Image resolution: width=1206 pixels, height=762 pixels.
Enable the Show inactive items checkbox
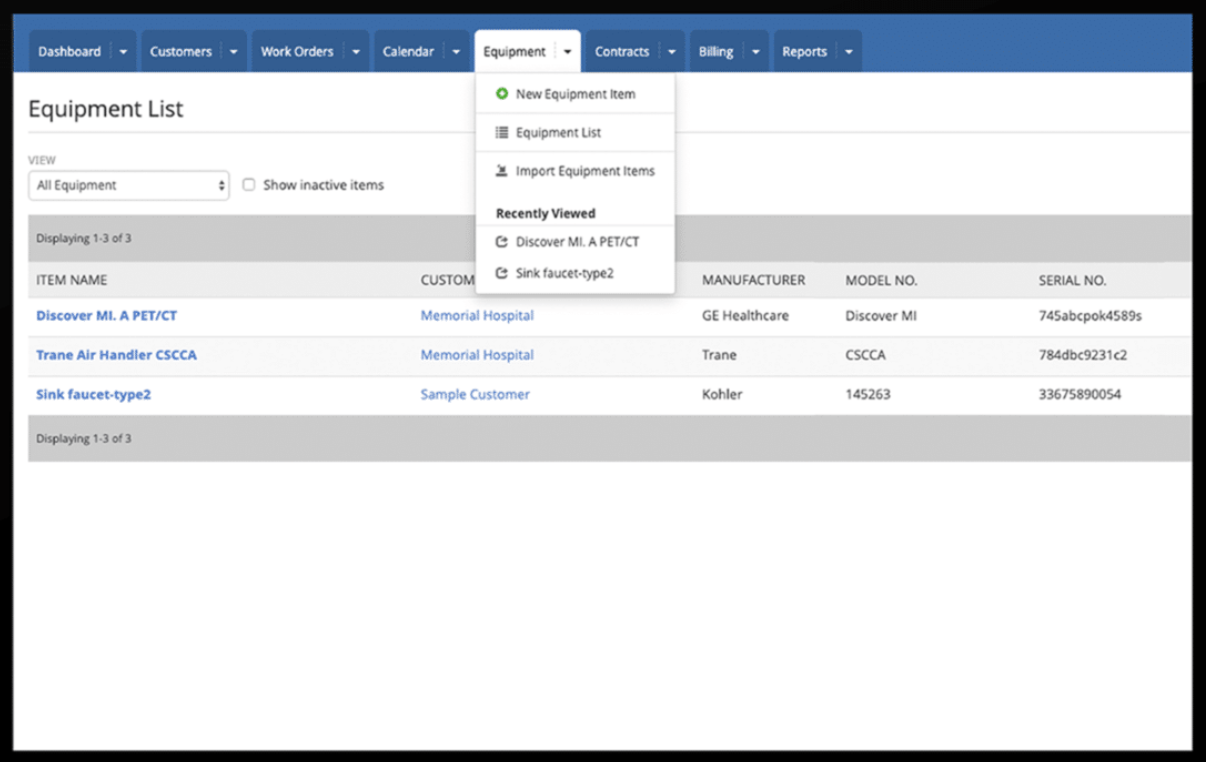248,184
